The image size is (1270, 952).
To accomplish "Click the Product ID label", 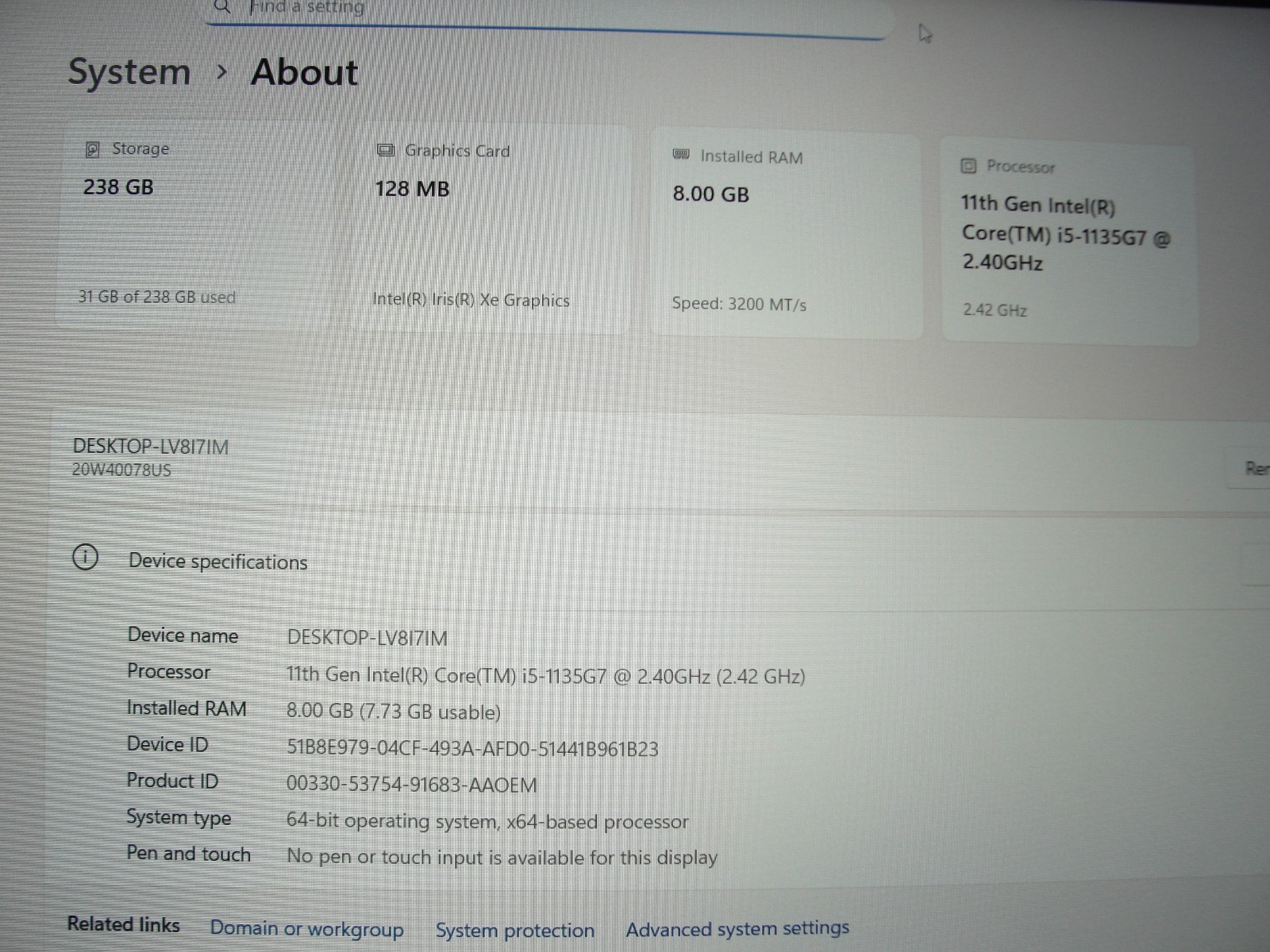I will (x=172, y=781).
